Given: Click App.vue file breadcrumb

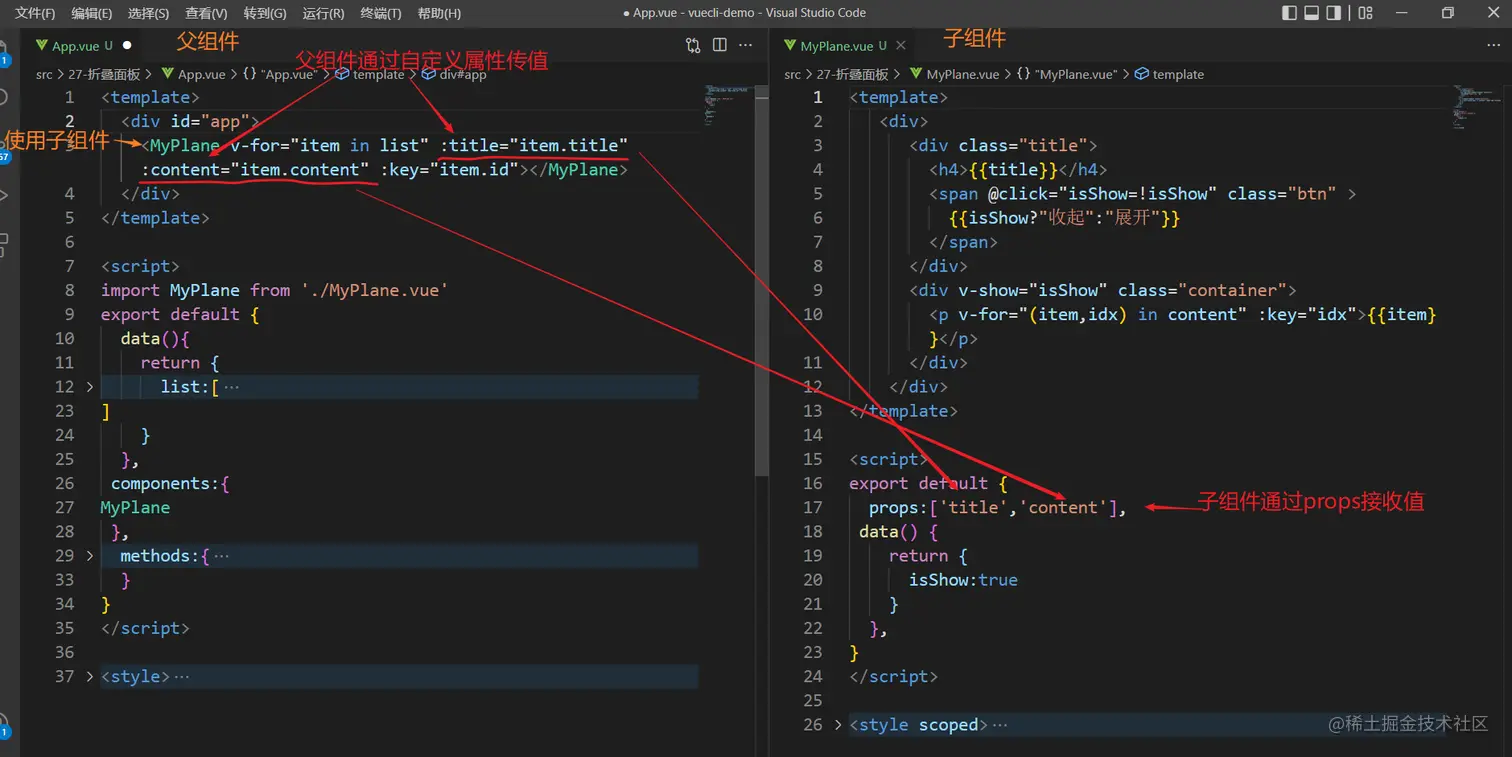Looking at the screenshot, I should (193, 74).
